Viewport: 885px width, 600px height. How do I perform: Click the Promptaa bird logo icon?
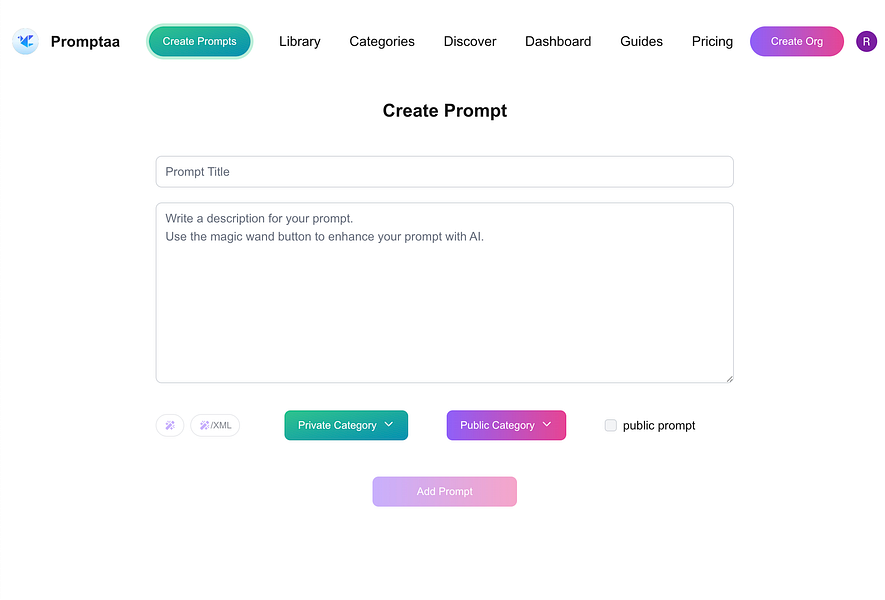25,41
